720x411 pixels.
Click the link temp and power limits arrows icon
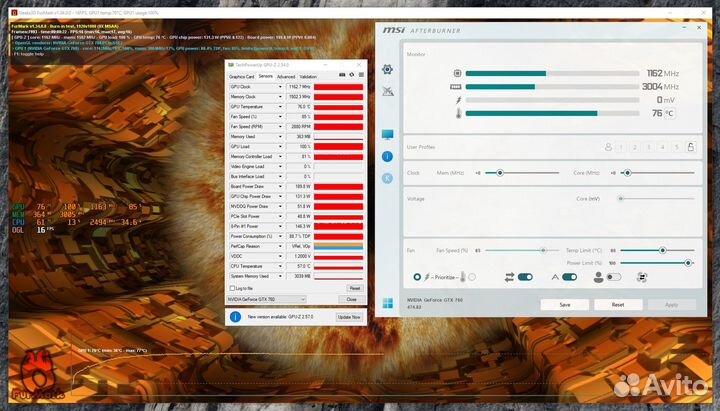tap(509, 277)
